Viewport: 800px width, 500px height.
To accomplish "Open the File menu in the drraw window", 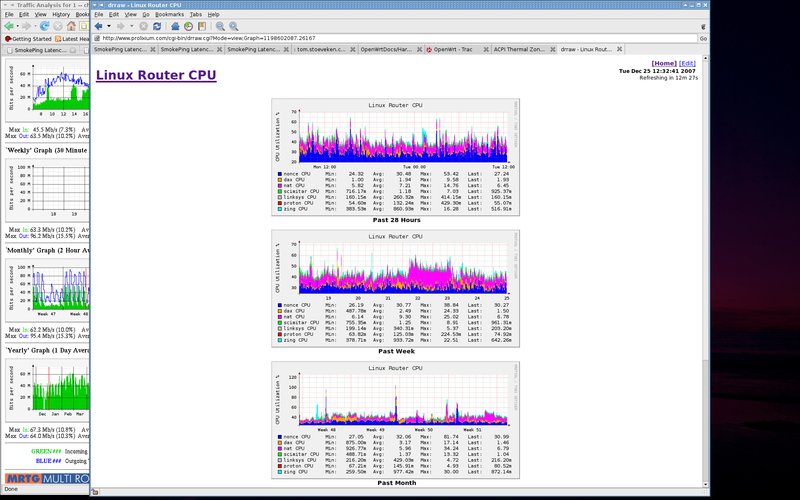I will 98,14.
